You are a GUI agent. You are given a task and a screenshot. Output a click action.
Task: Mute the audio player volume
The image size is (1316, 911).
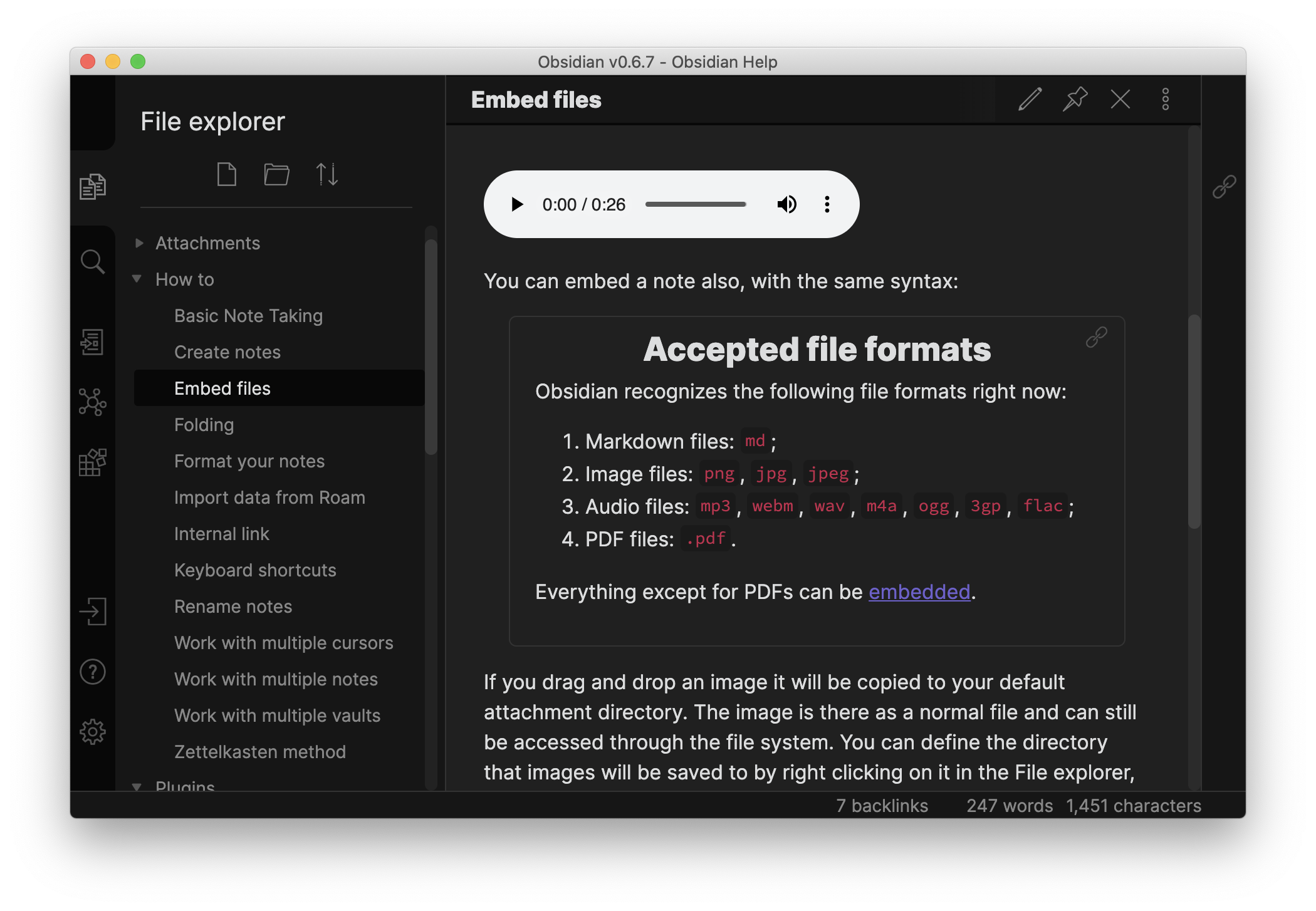pyautogui.click(x=786, y=204)
